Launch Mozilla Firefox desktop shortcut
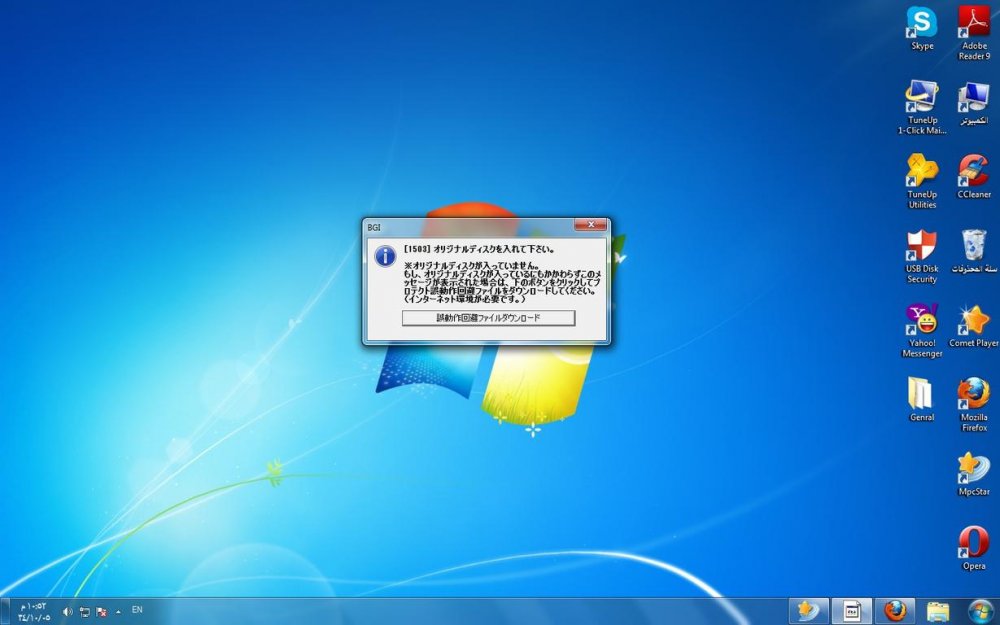 tap(973, 395)
